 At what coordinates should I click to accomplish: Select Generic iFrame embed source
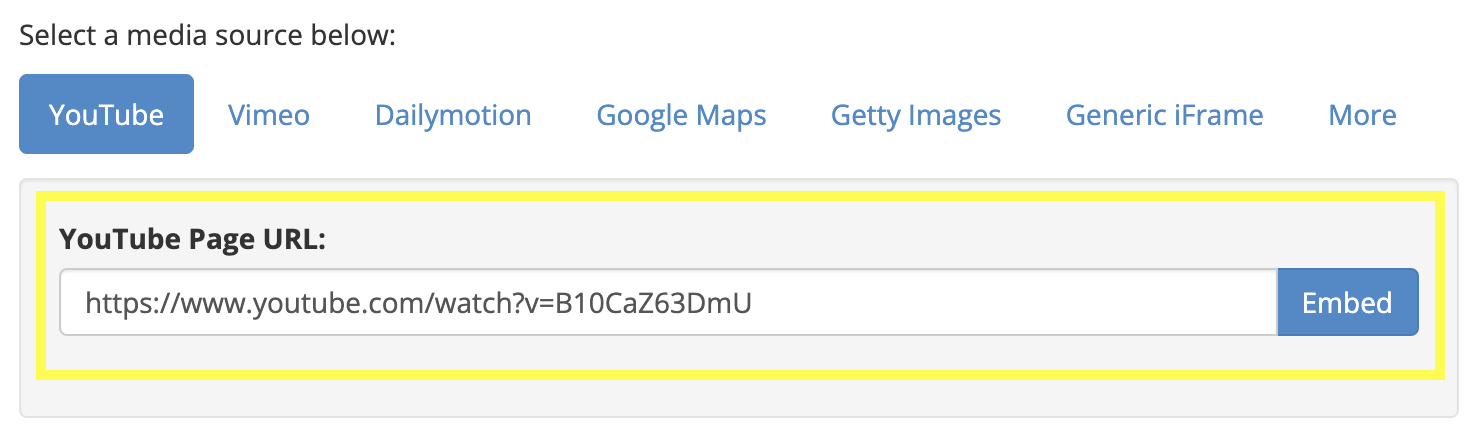pos(1164,115)
